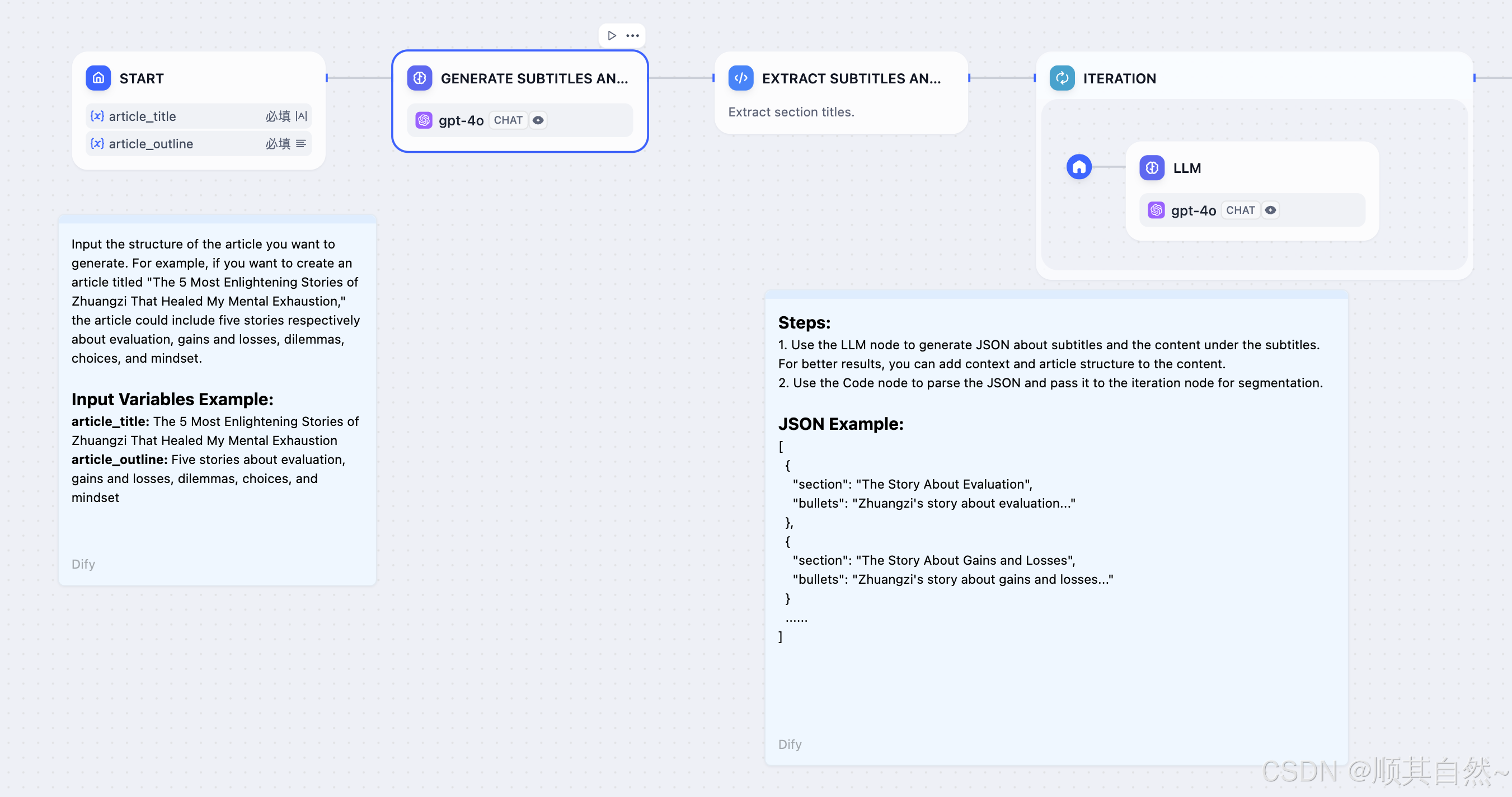
Task: Select the ITERATION node header
Action: click(x=1119, y=79)
